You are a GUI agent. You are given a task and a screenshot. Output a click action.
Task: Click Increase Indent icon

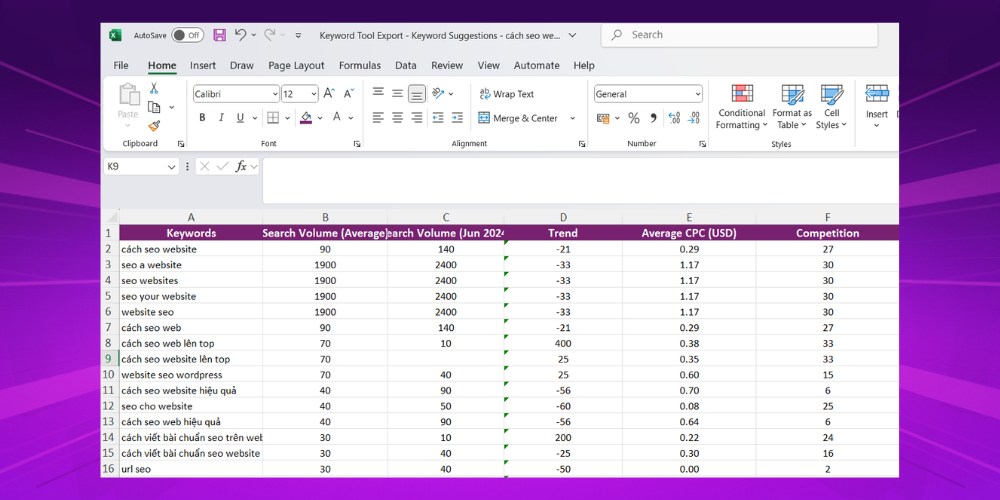point(457,117)
